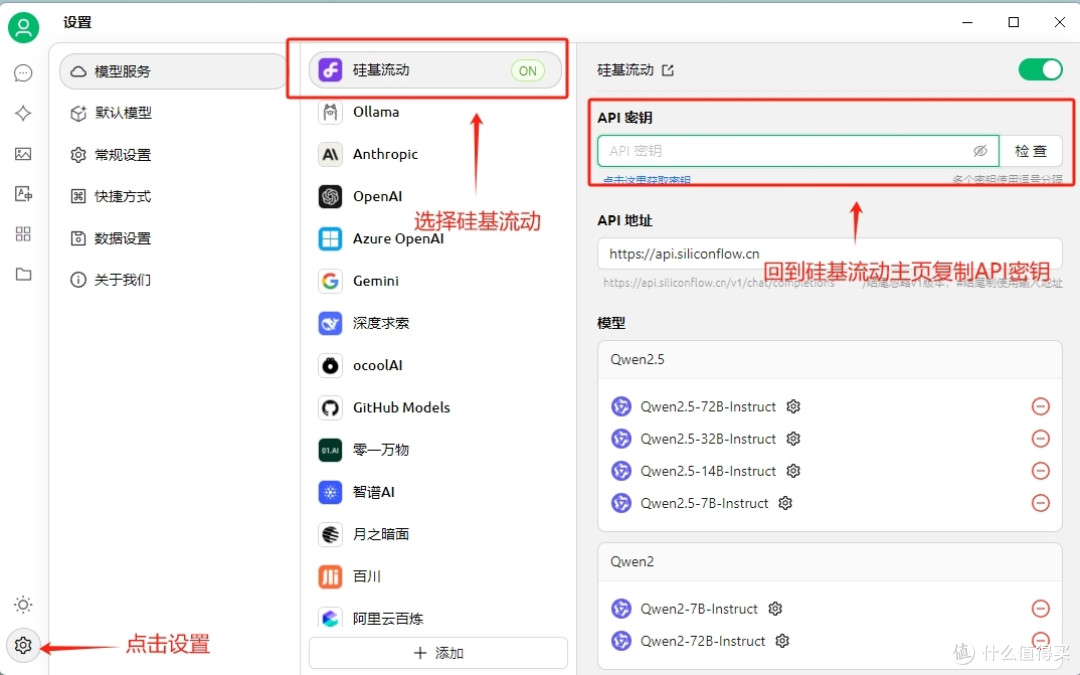The width and height of the screenshot is (1080, 675).
Task: Click the get API key link
Action: click(647, 180)
